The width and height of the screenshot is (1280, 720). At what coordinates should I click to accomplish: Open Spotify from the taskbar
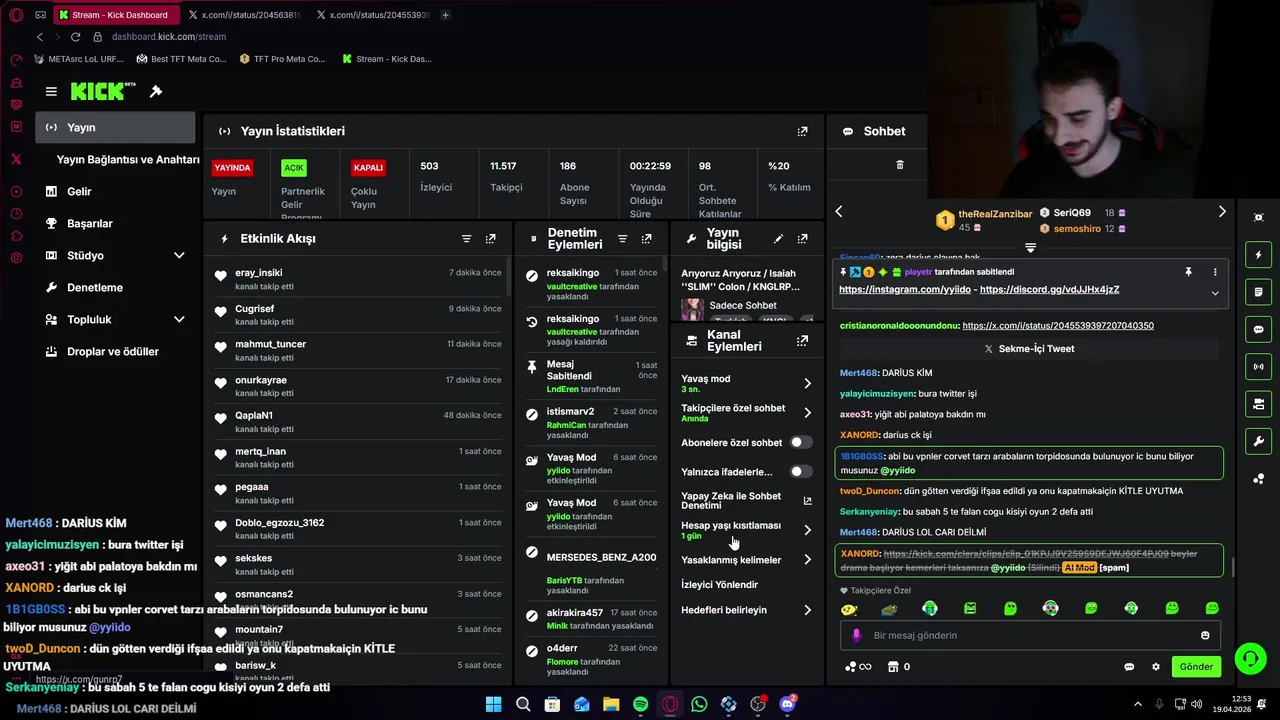(x=640, y=704)
